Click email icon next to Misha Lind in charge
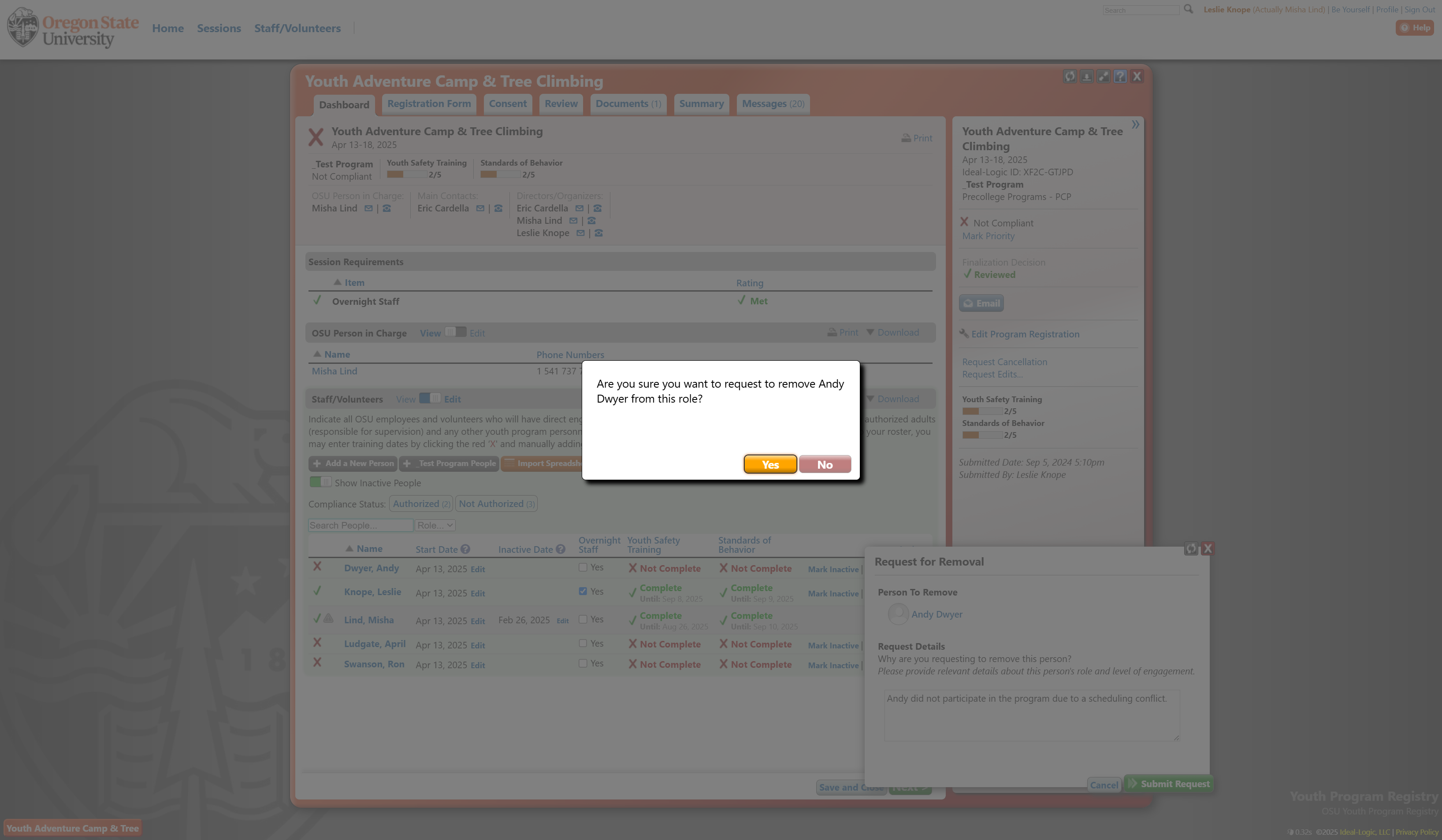Image resolution: width=1442 pixels, height=840 pixels. click(368, 209)
